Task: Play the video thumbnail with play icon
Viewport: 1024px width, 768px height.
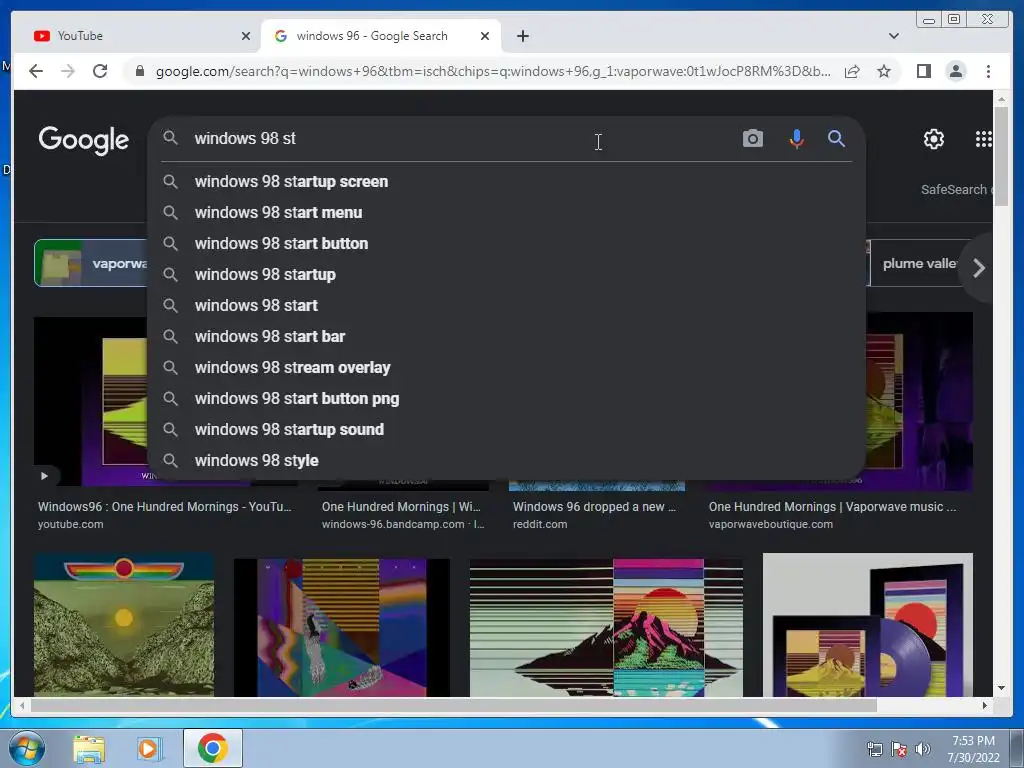Action: pyautogui.click(x=44, y=475)
